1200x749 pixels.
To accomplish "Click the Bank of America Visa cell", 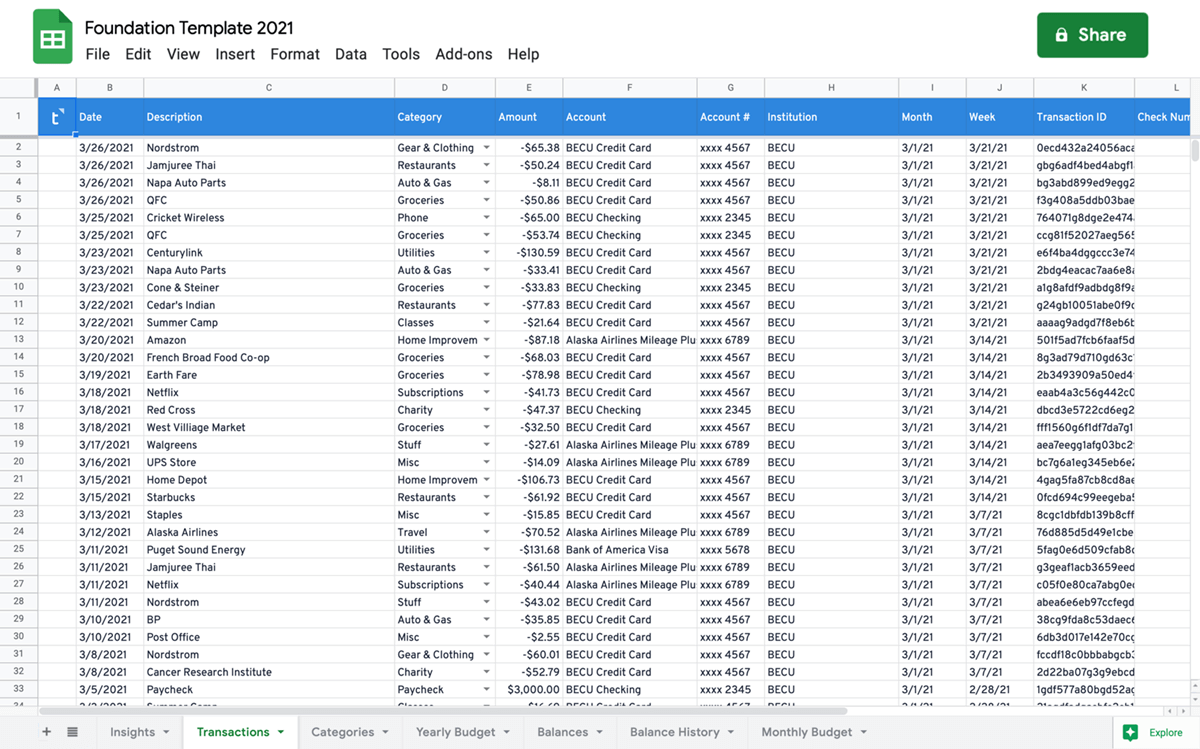I will pos(630,550).
